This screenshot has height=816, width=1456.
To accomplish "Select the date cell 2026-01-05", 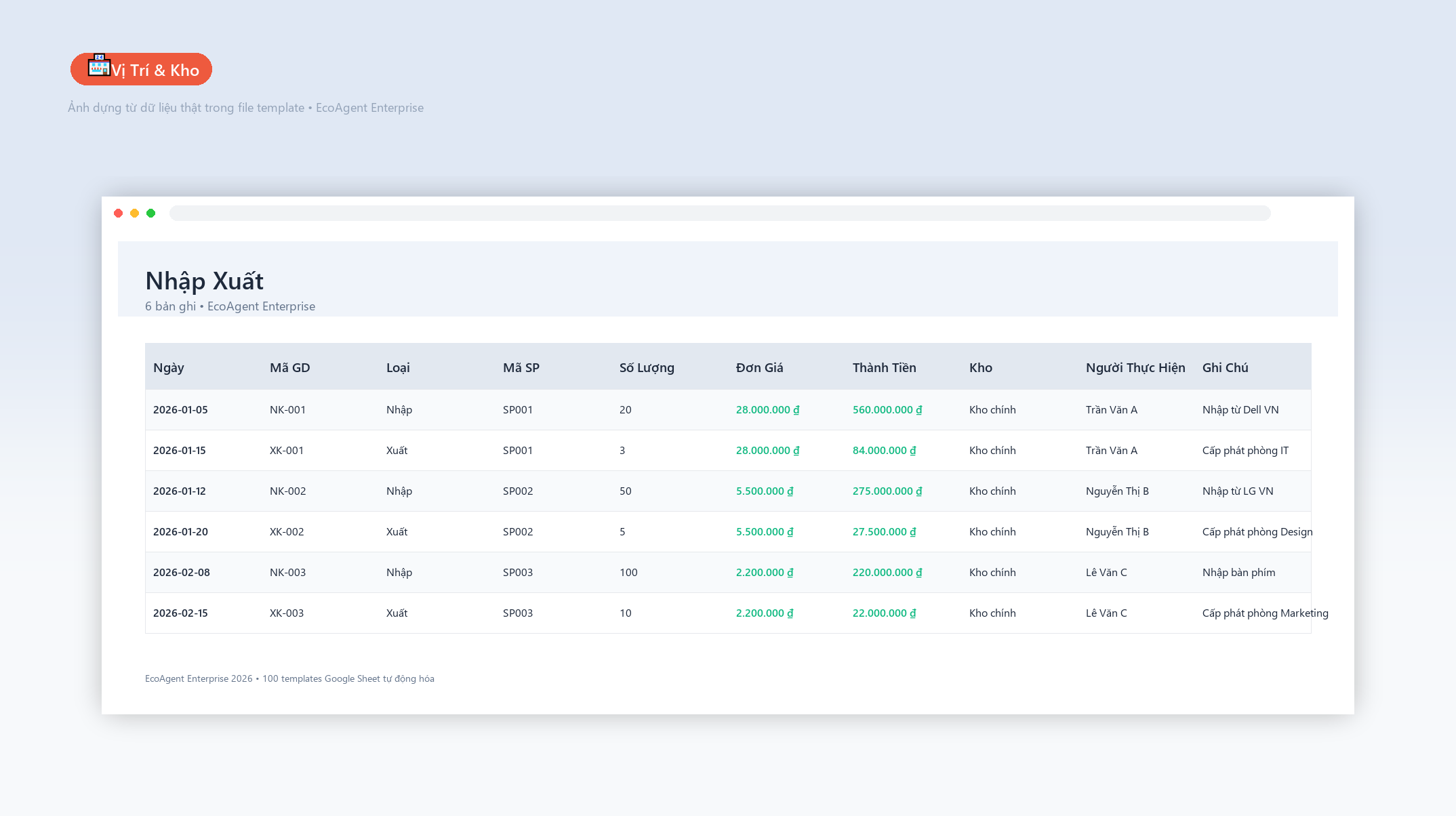I will pos(180,410).
